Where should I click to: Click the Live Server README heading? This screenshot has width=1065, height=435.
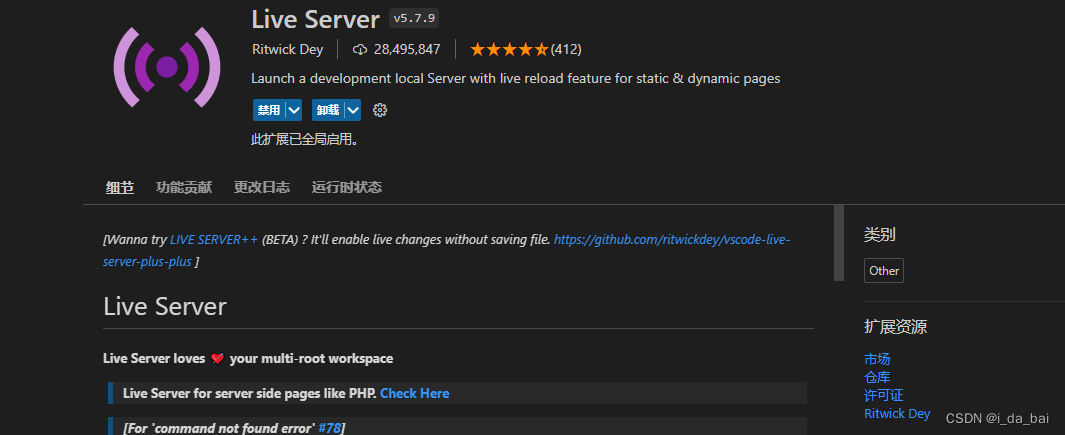point(164,307)
